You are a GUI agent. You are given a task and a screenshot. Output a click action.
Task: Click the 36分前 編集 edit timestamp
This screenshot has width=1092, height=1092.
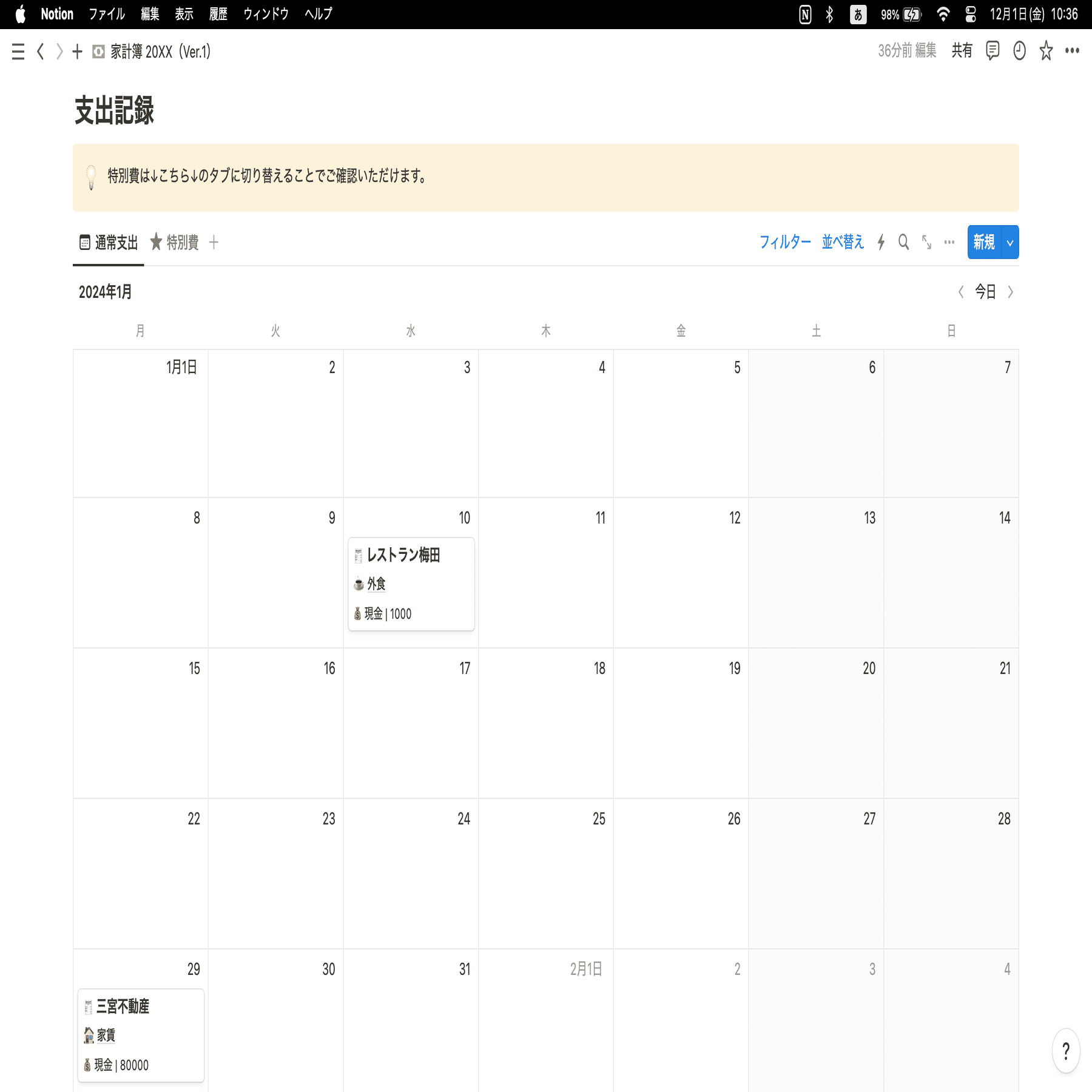pyautogui.click(x=907, y=50)
